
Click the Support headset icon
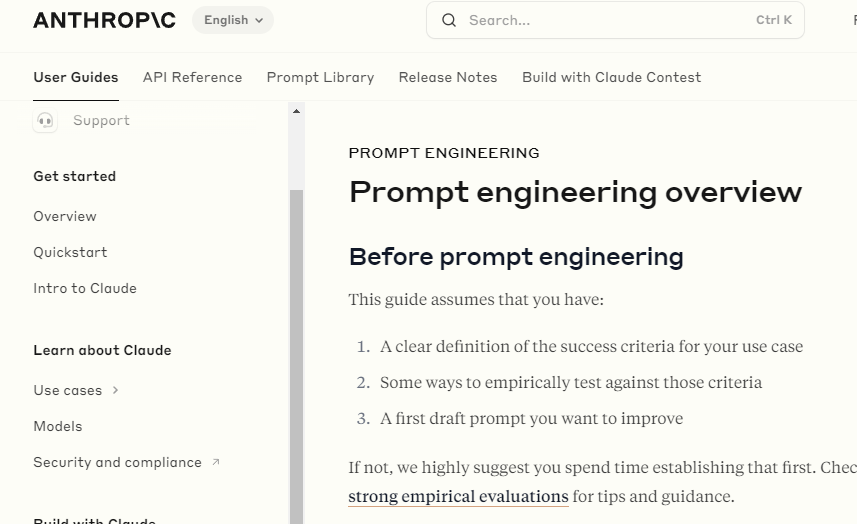[45, 121]
